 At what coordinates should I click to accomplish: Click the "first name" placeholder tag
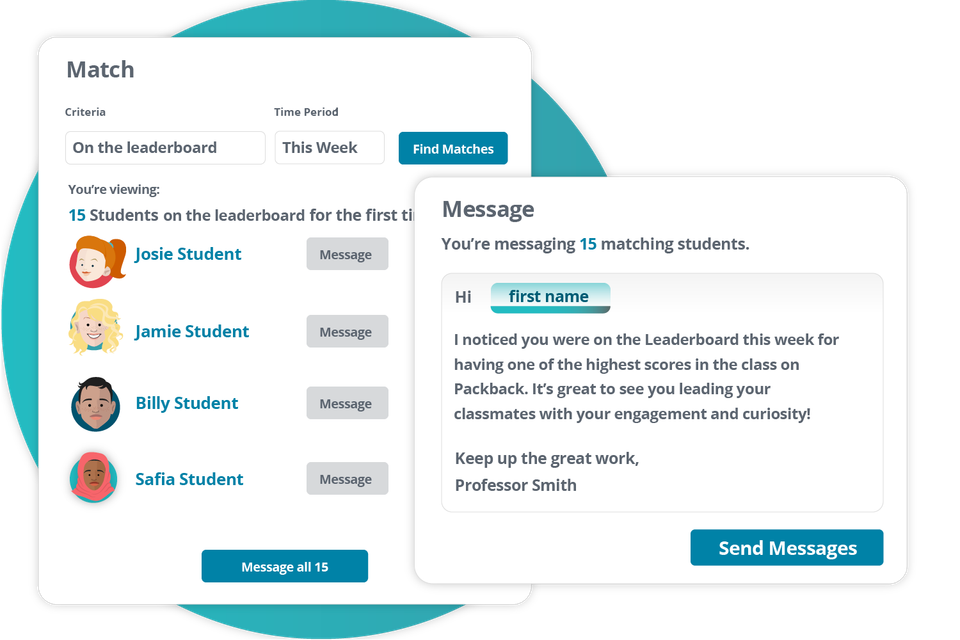point(549,297)
